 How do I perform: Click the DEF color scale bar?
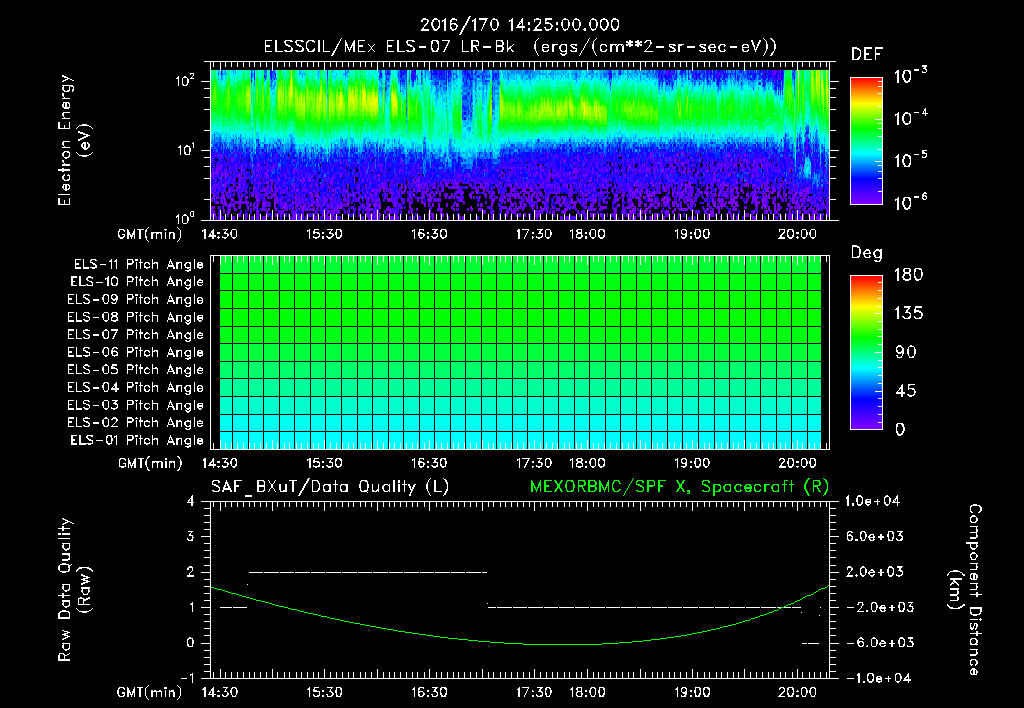pyautogui.click(x=864, y=141)
